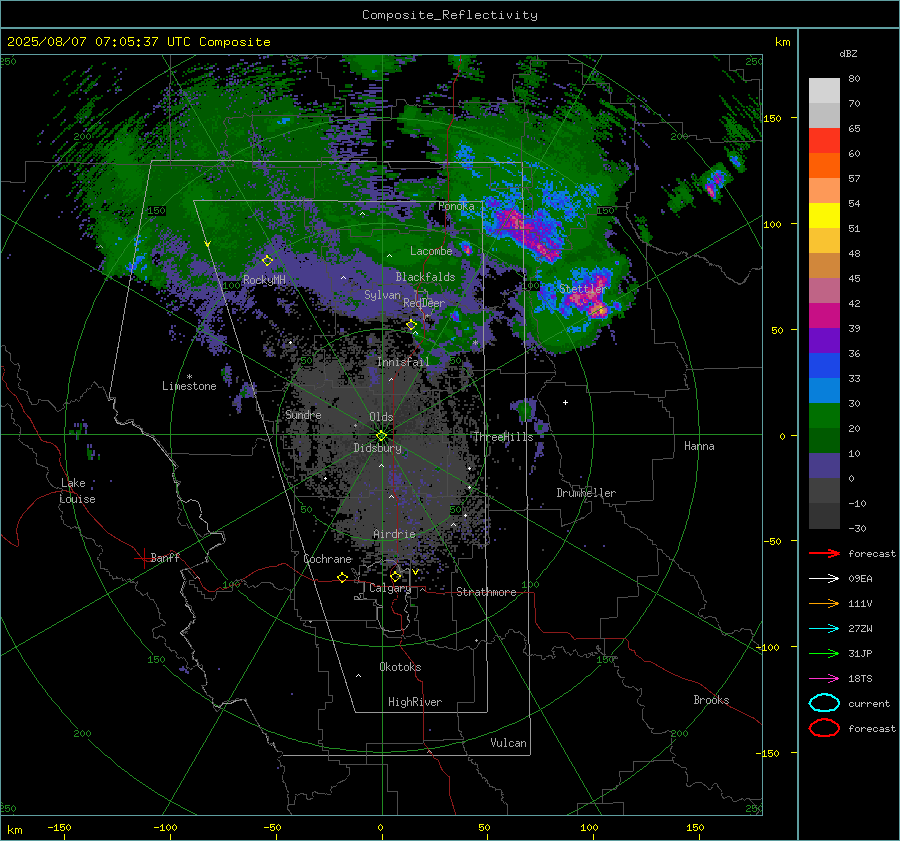Select the 65 dBZ red color swatch

tap(824, 140)
